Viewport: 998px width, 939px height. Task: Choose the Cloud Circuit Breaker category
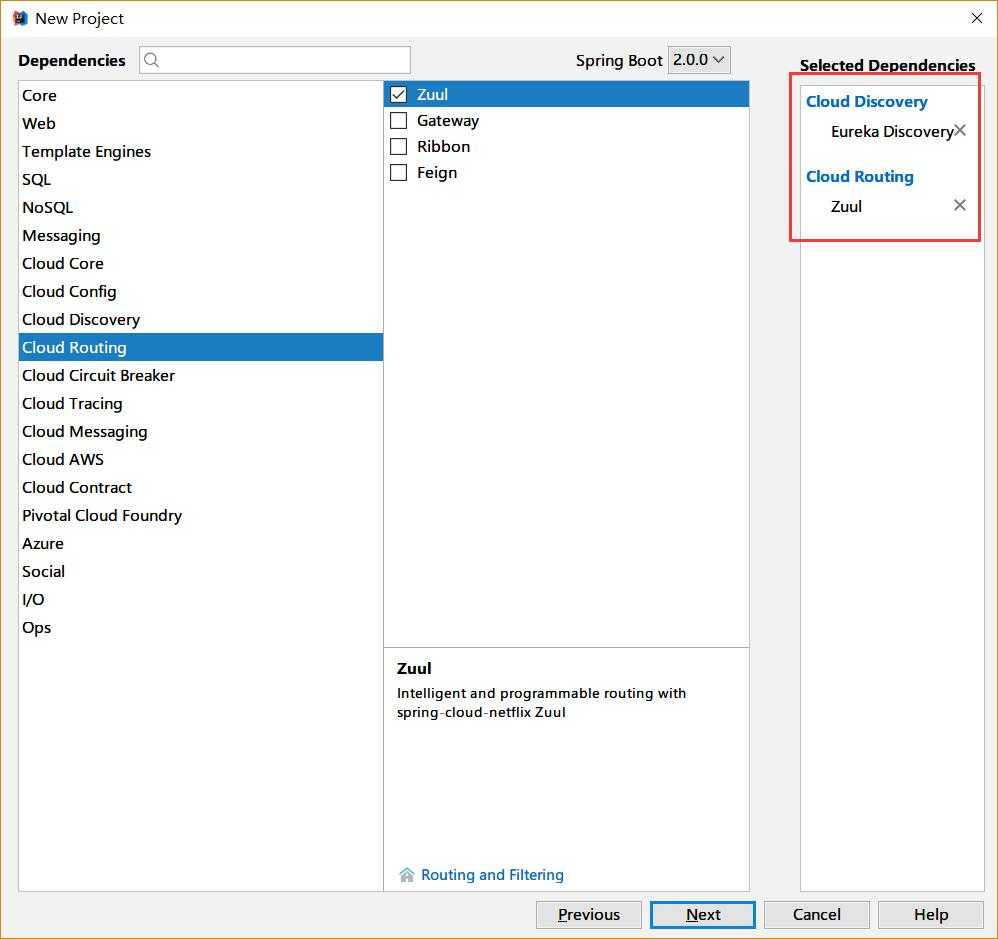[x=200, y=376]
